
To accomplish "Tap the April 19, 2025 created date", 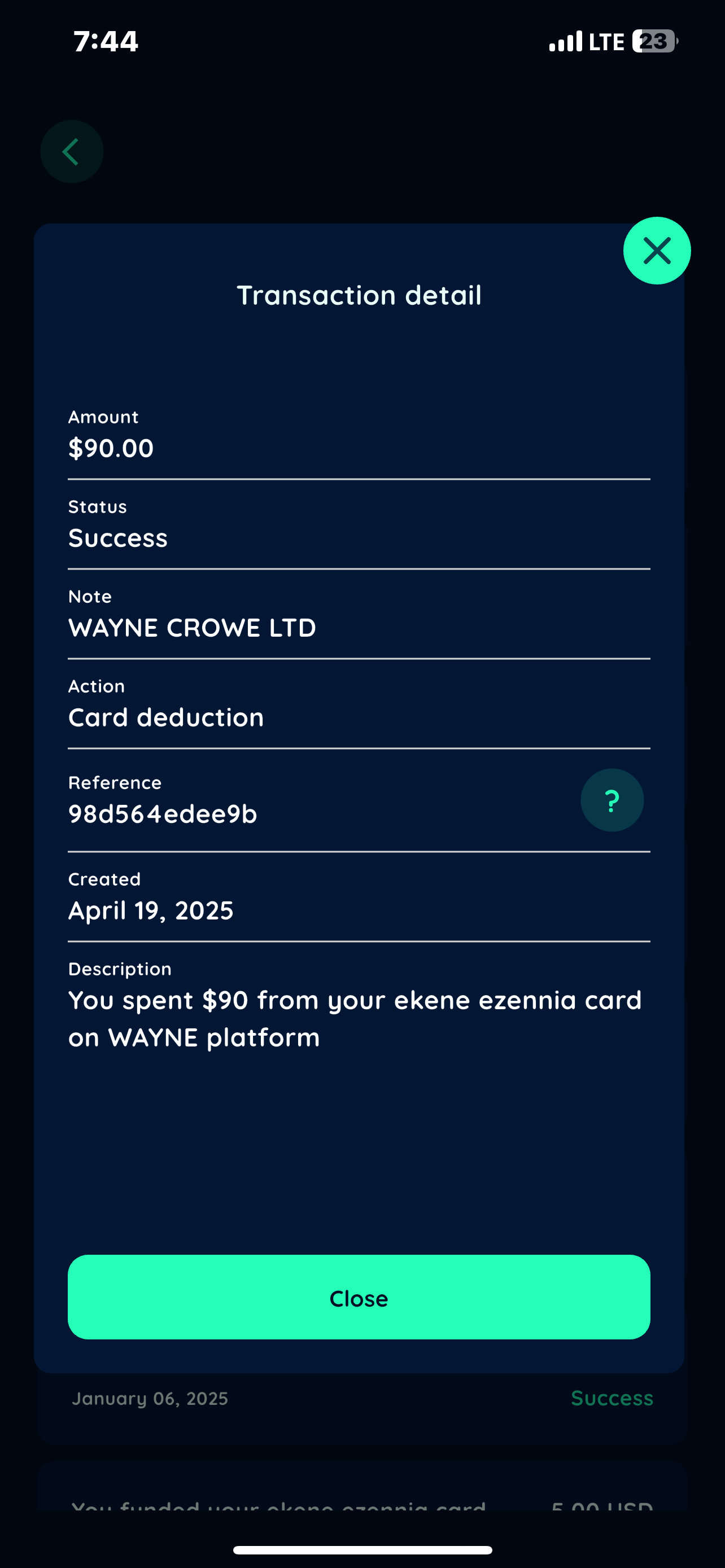I will [150, 910].
